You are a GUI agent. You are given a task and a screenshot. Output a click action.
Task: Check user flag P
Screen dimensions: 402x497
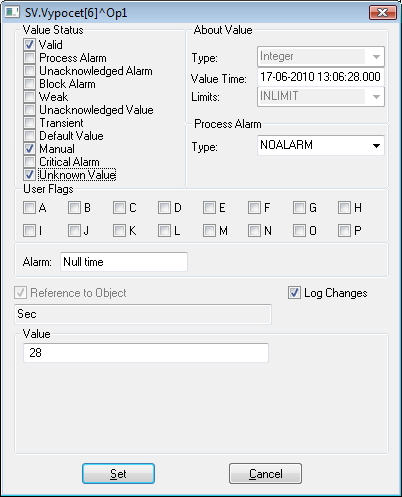(344, 230)
